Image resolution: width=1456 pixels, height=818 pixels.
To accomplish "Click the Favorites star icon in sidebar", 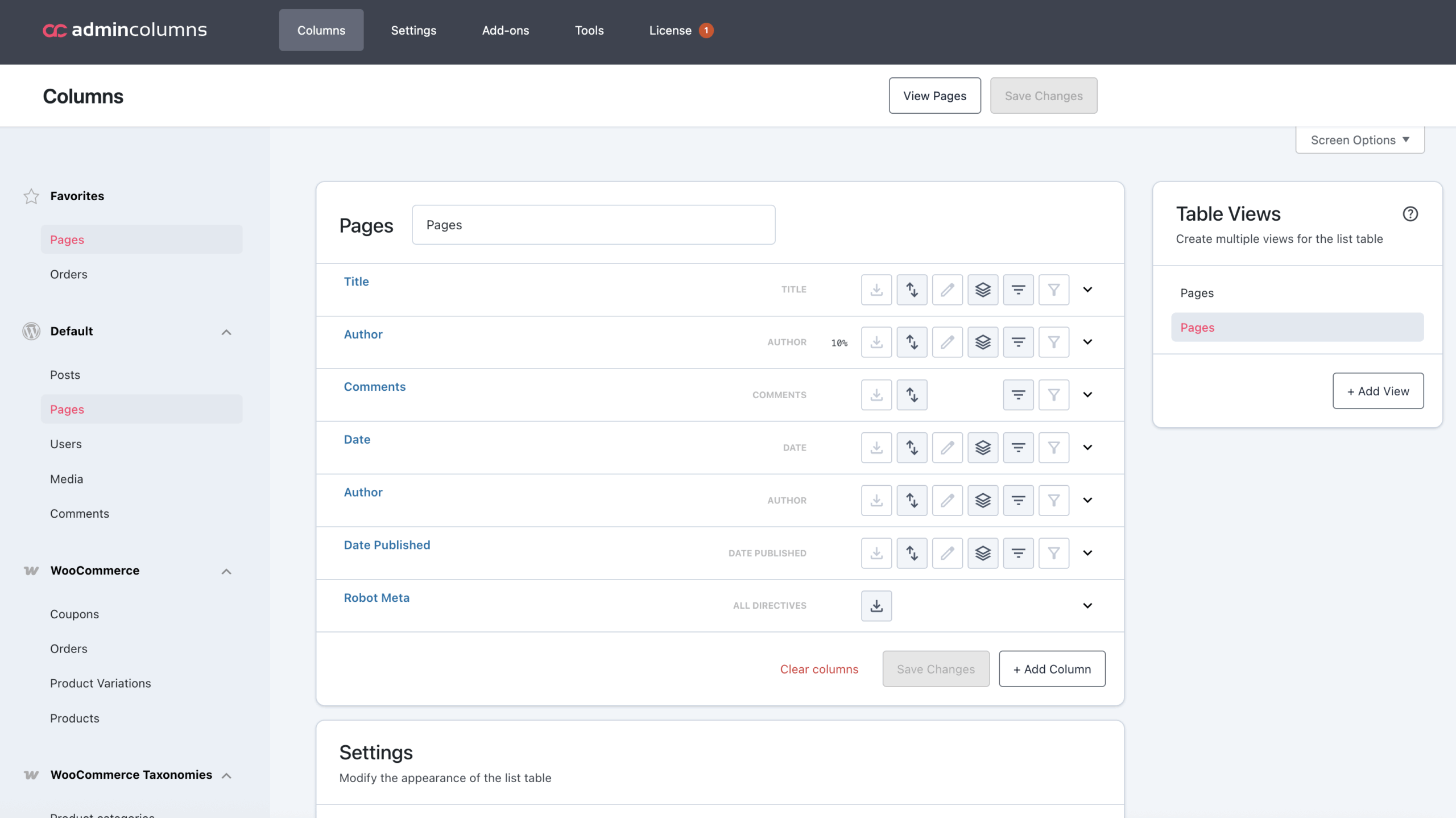I will pos(31,196).
